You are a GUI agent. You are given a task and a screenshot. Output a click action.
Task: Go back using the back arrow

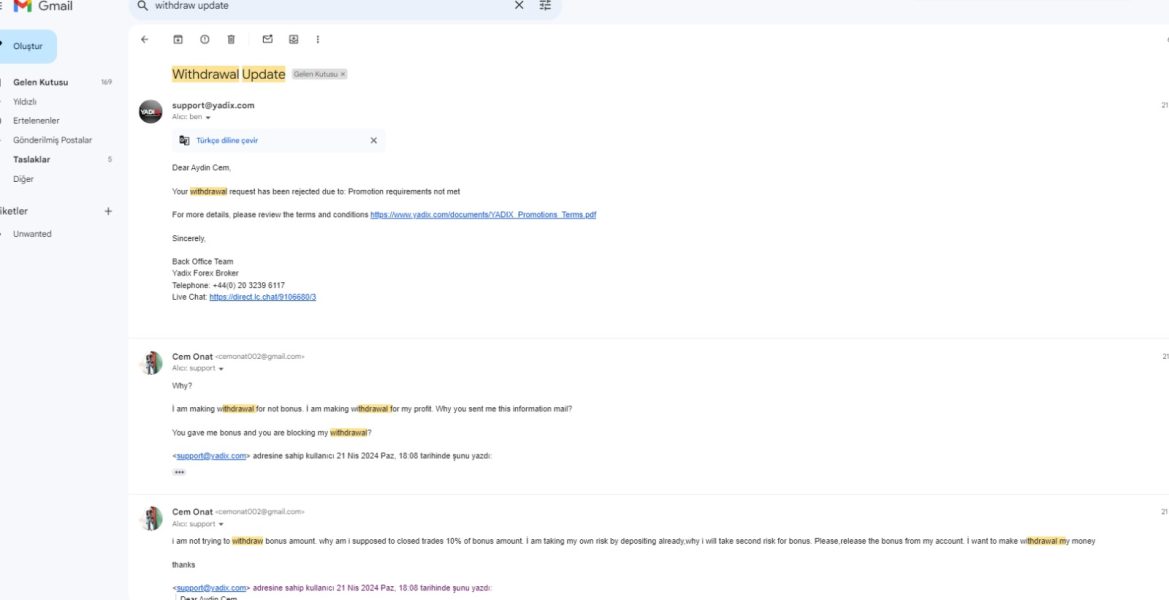click(x=145, y=40)
